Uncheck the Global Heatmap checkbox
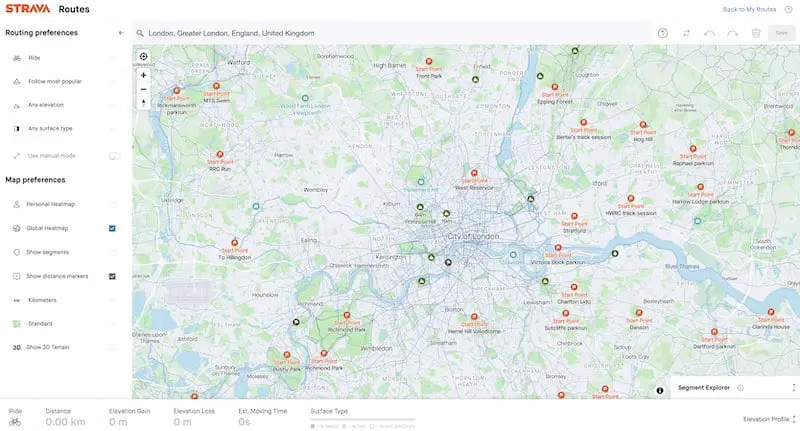 (112, 229)
